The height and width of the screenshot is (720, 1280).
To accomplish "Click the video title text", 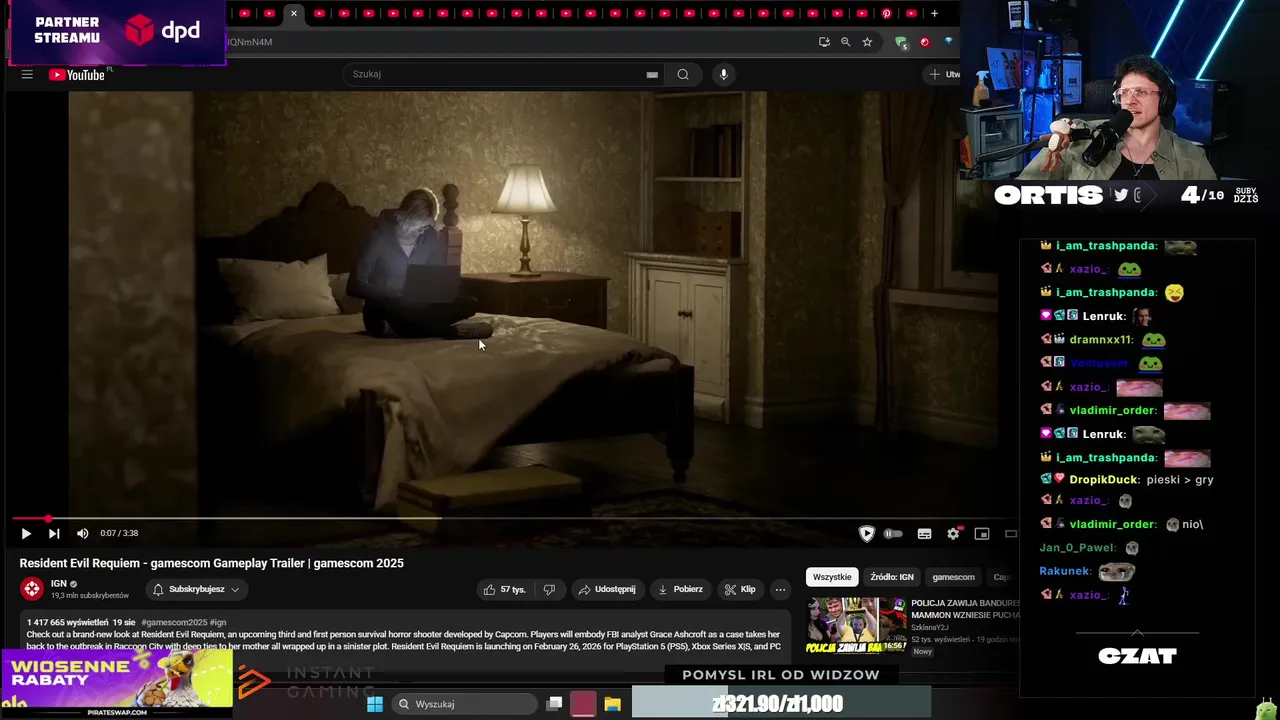I will (x=212, y=563).
